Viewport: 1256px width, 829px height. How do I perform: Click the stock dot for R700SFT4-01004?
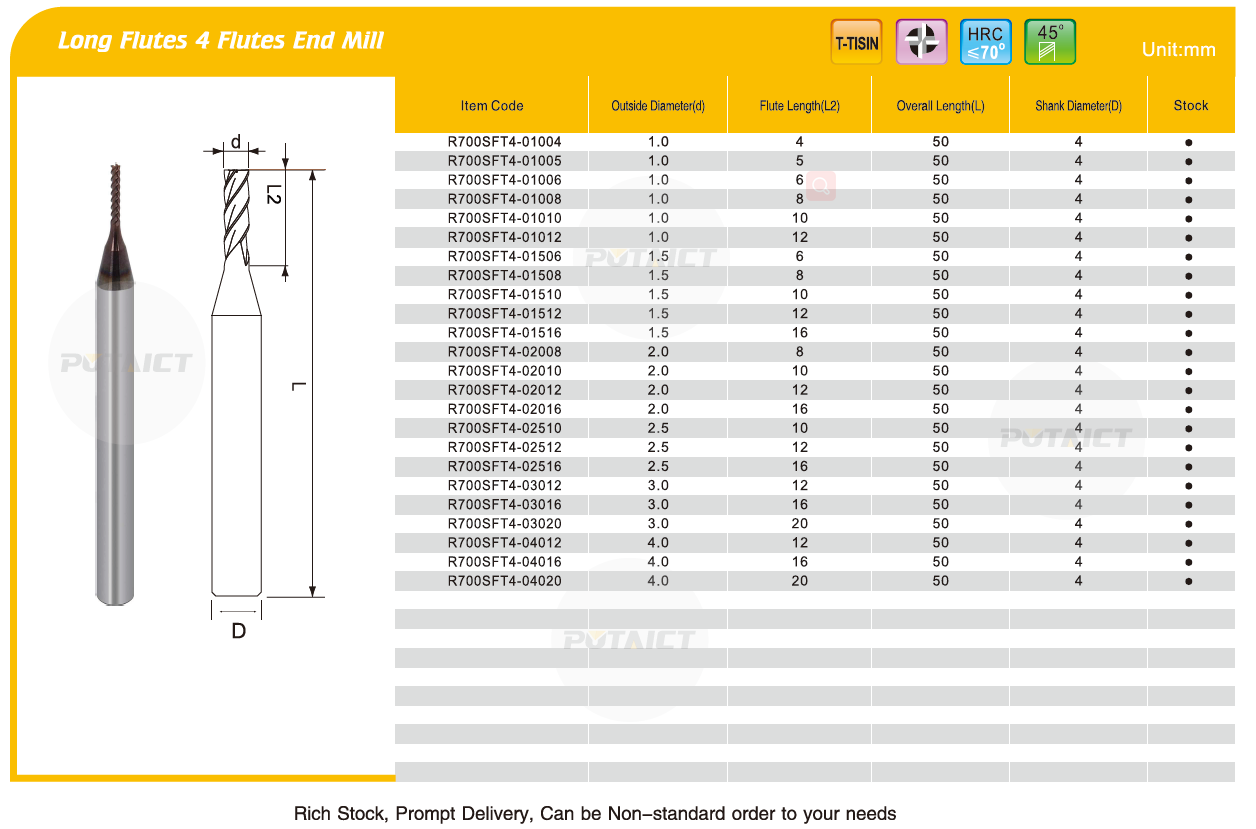pyautogui.click(x=1188, y=143)
